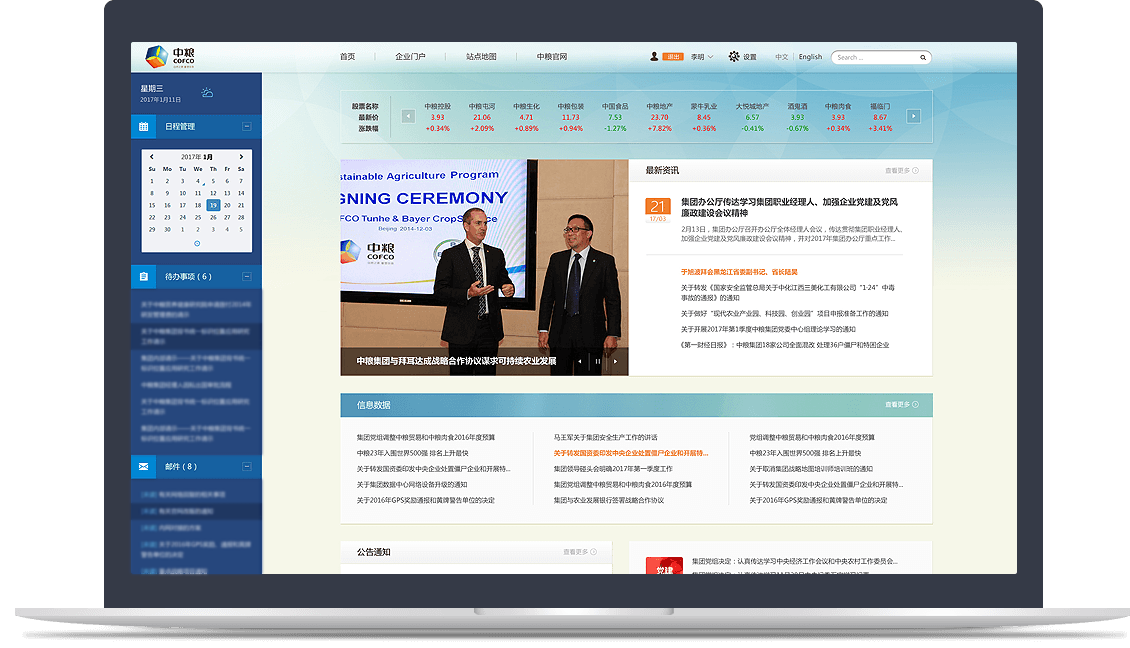This screenshot has width=1130, height=648.
Task: Click the 待办事项 clipboard icon
Action: pyautogui.click(x=143, y=274)
